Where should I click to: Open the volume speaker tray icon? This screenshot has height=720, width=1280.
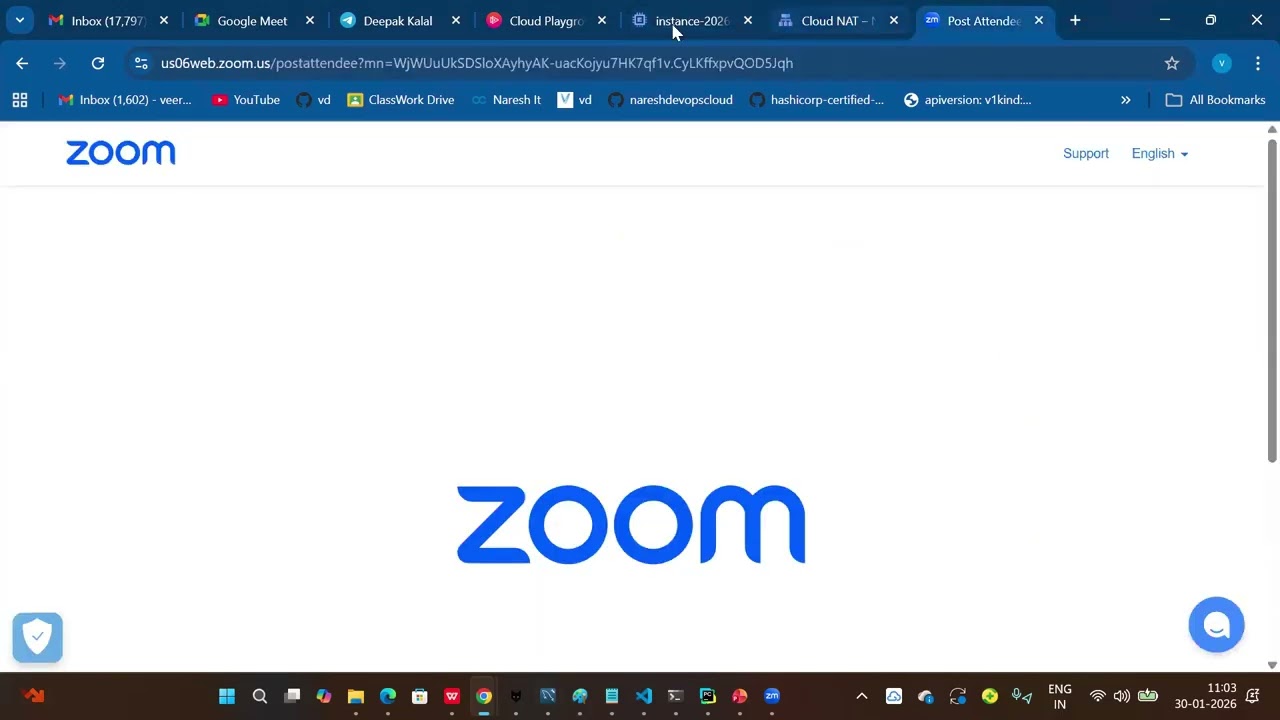click(1121, 696)
